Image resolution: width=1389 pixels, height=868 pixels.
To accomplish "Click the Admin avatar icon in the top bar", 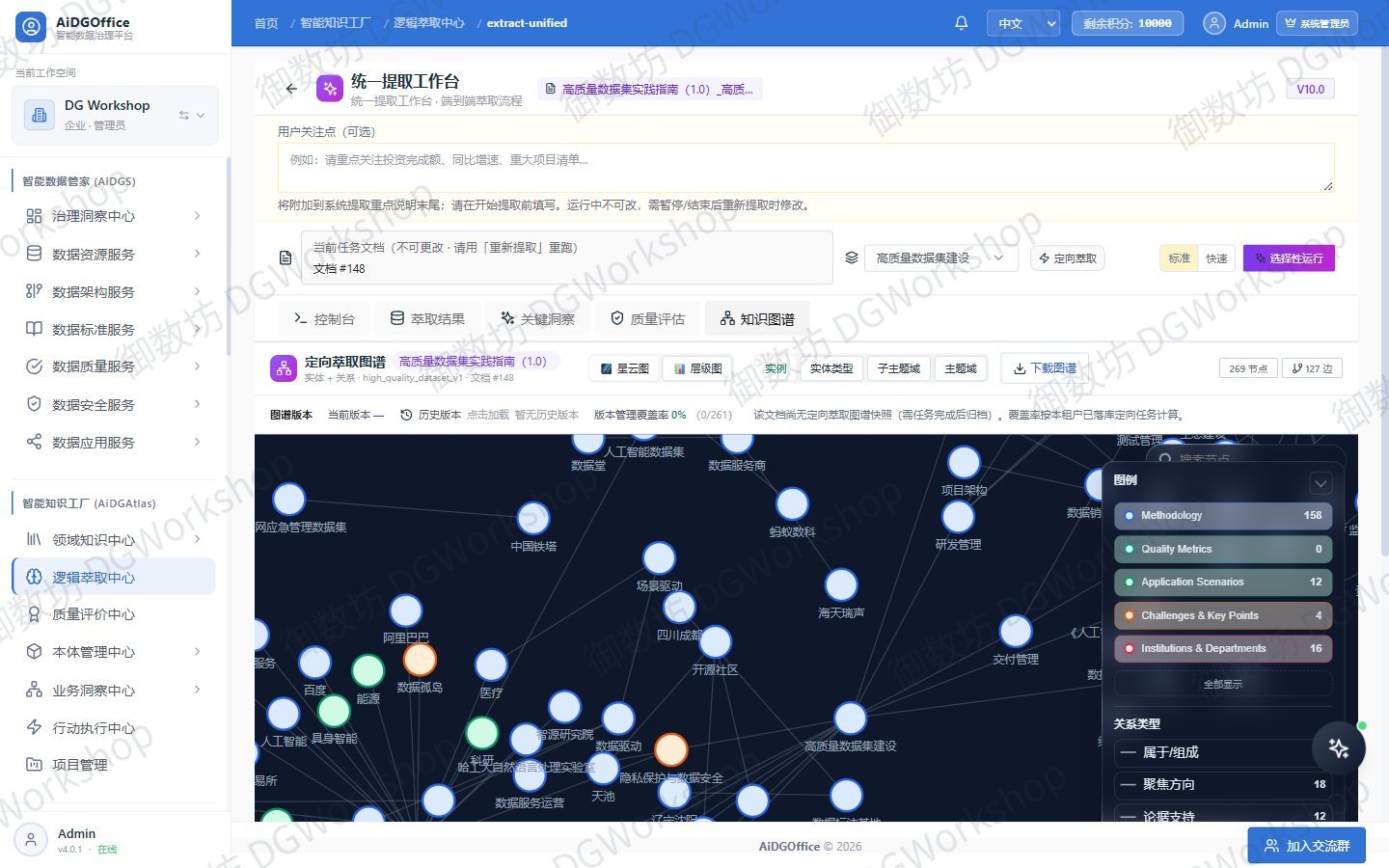I will 1215,23.
